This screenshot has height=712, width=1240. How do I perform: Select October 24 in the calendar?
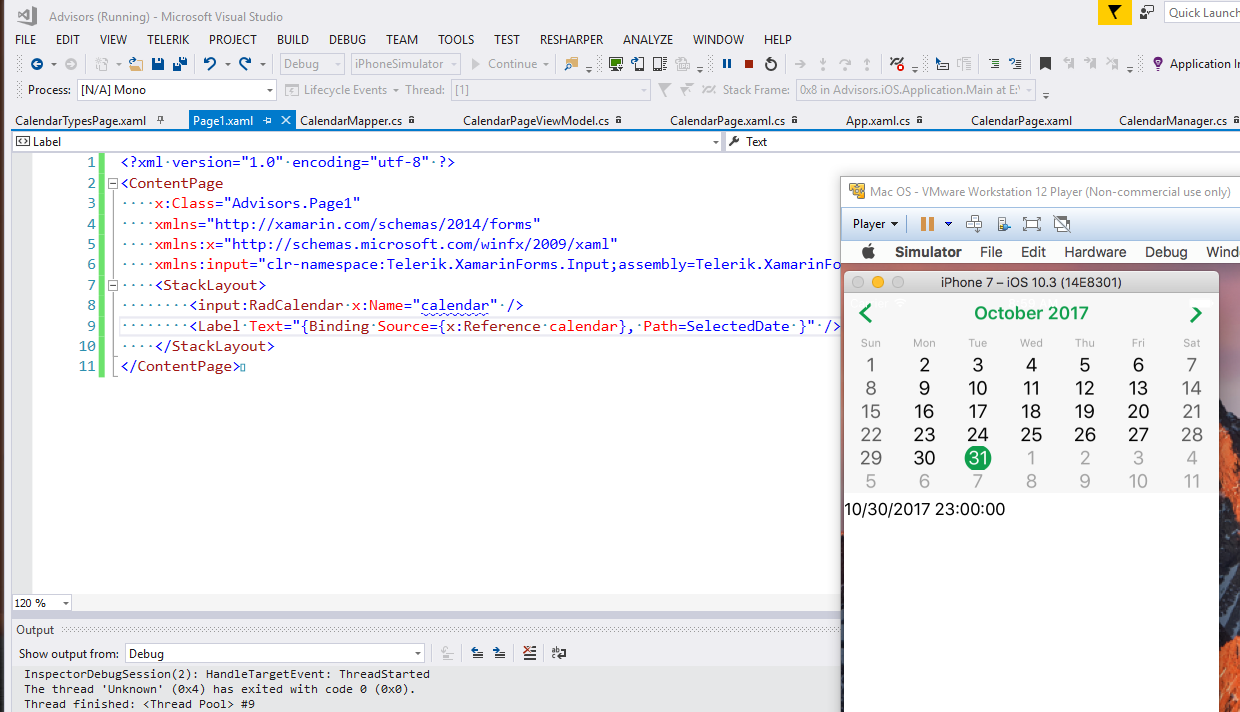[977, 435]
